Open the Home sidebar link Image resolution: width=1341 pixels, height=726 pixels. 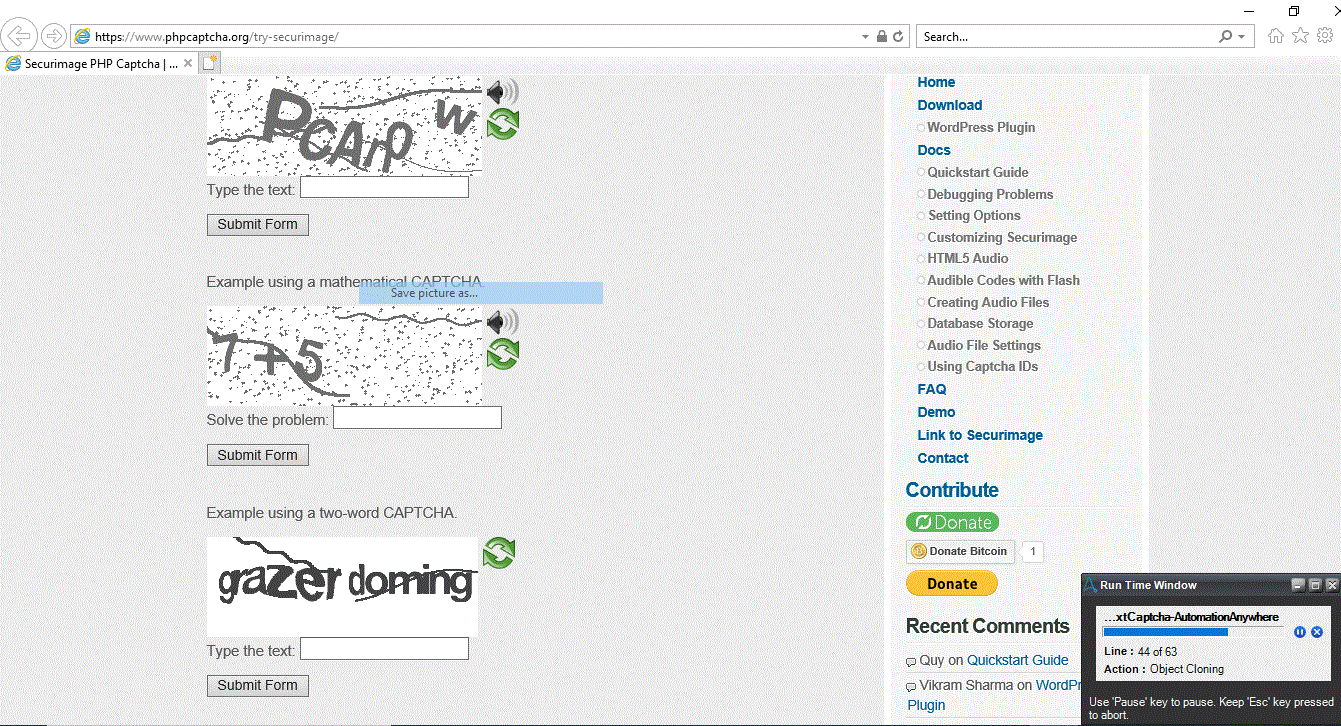coord(936,82)
